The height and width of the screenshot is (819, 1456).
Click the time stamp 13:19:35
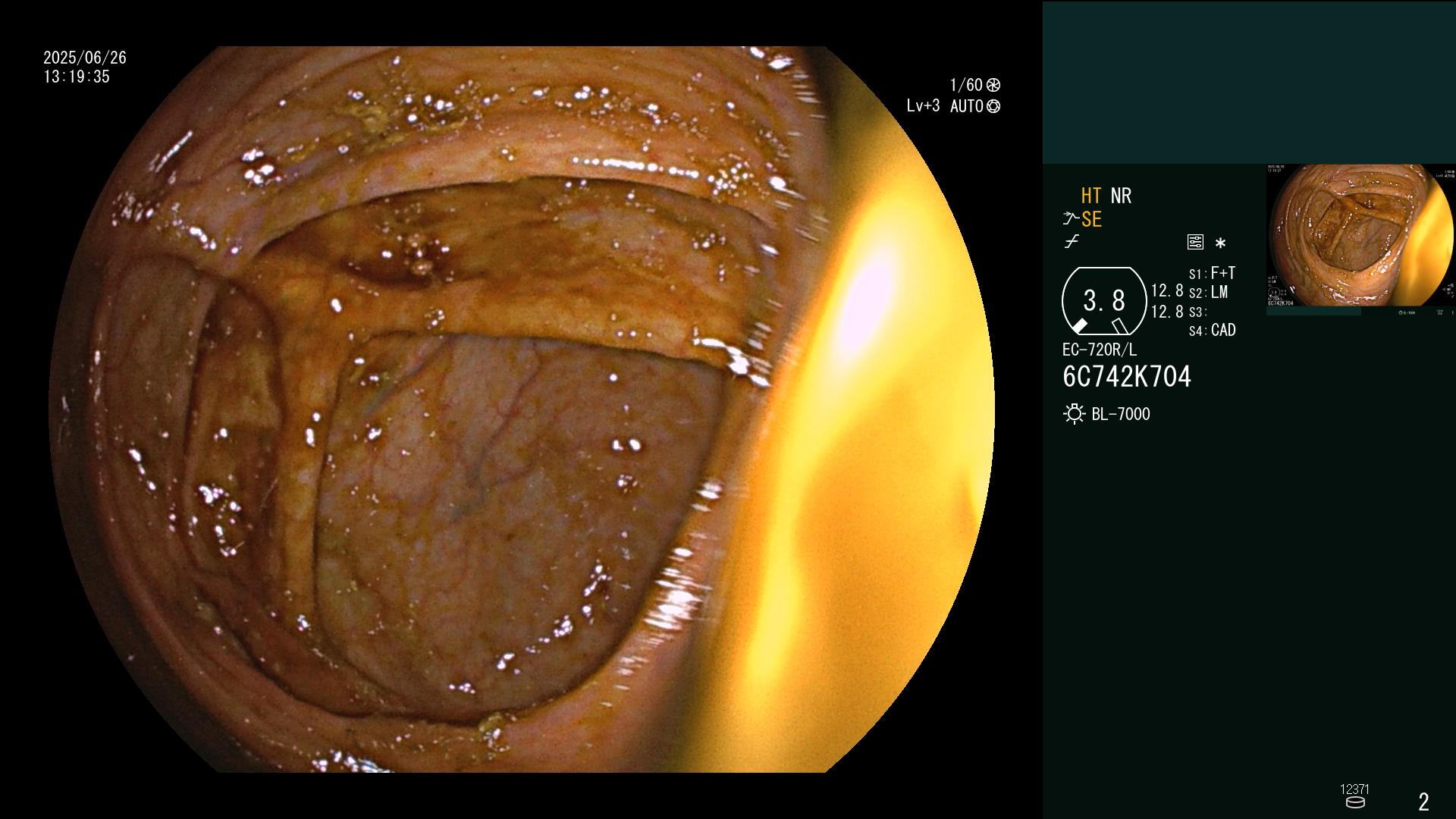(77, 77)
